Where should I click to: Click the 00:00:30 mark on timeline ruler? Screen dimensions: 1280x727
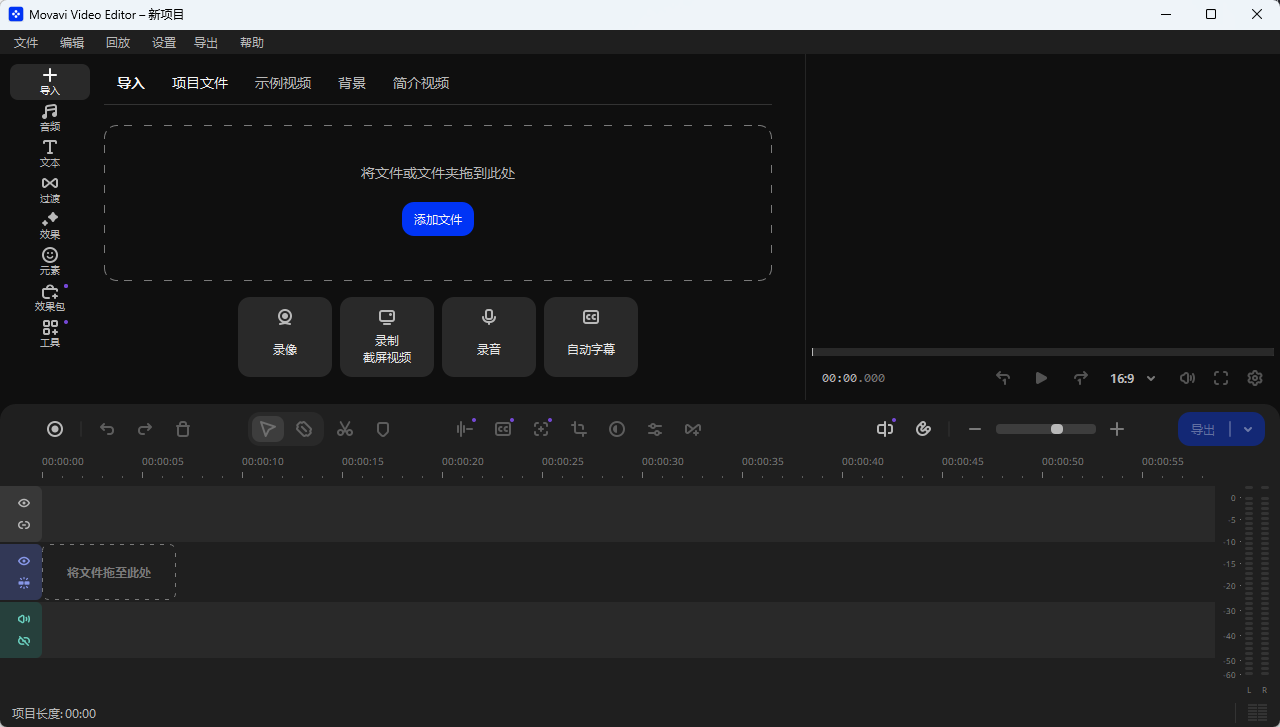(663, 461)
